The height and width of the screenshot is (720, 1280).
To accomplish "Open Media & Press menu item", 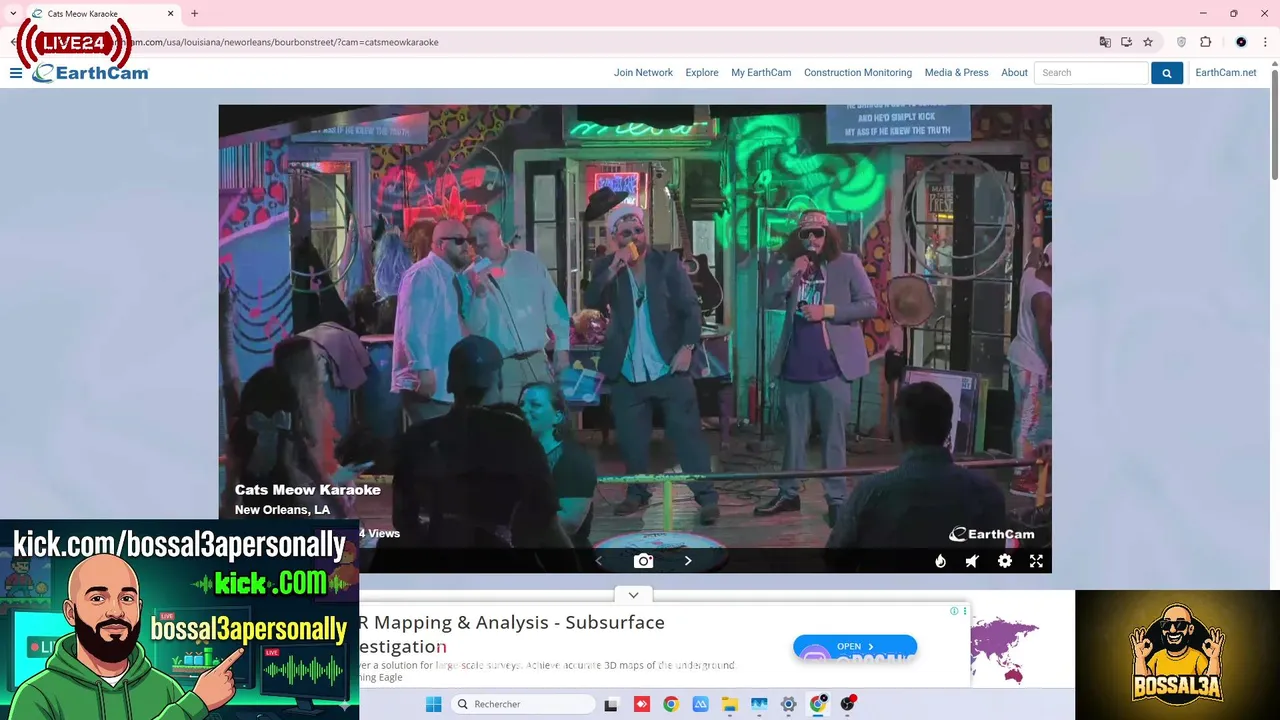I will click(x=956, y=73).
